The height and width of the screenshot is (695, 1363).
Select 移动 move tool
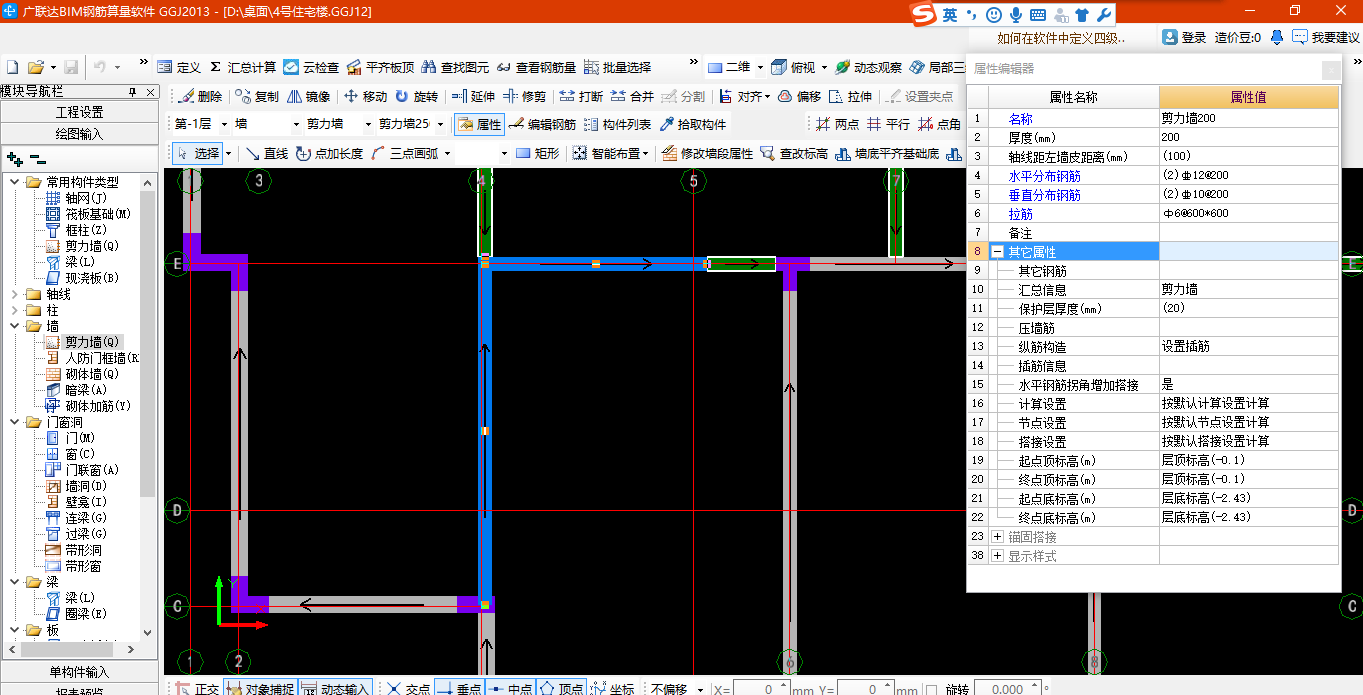pos(365,97)
